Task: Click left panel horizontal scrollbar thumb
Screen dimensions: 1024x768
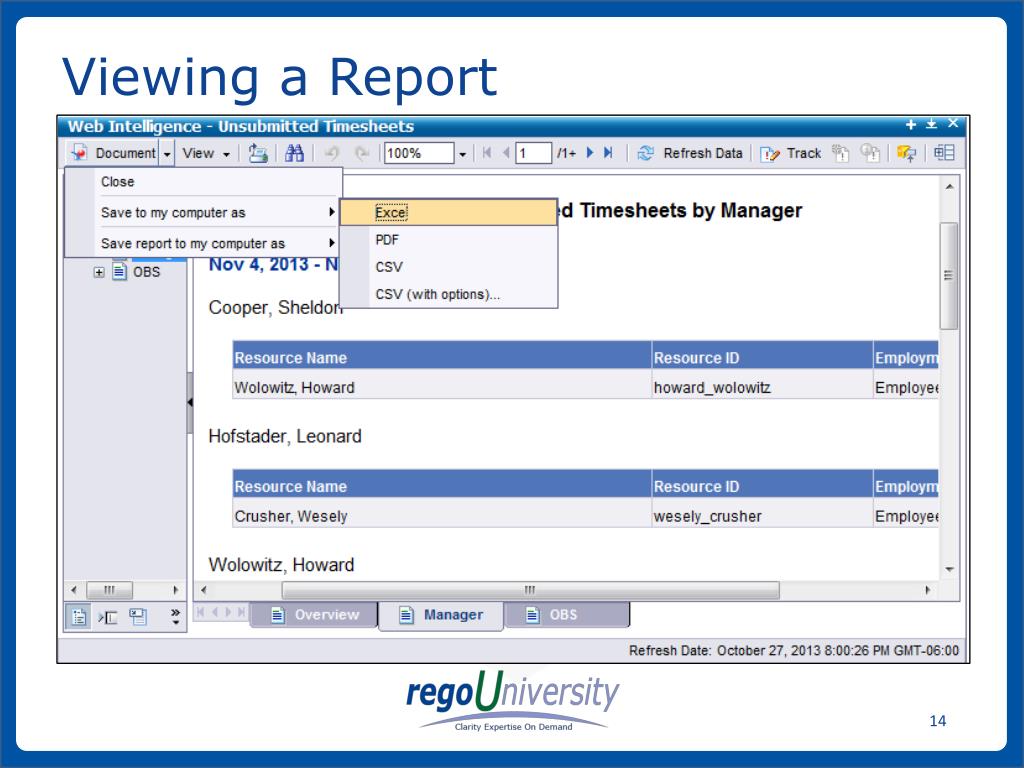Action: 110,590
